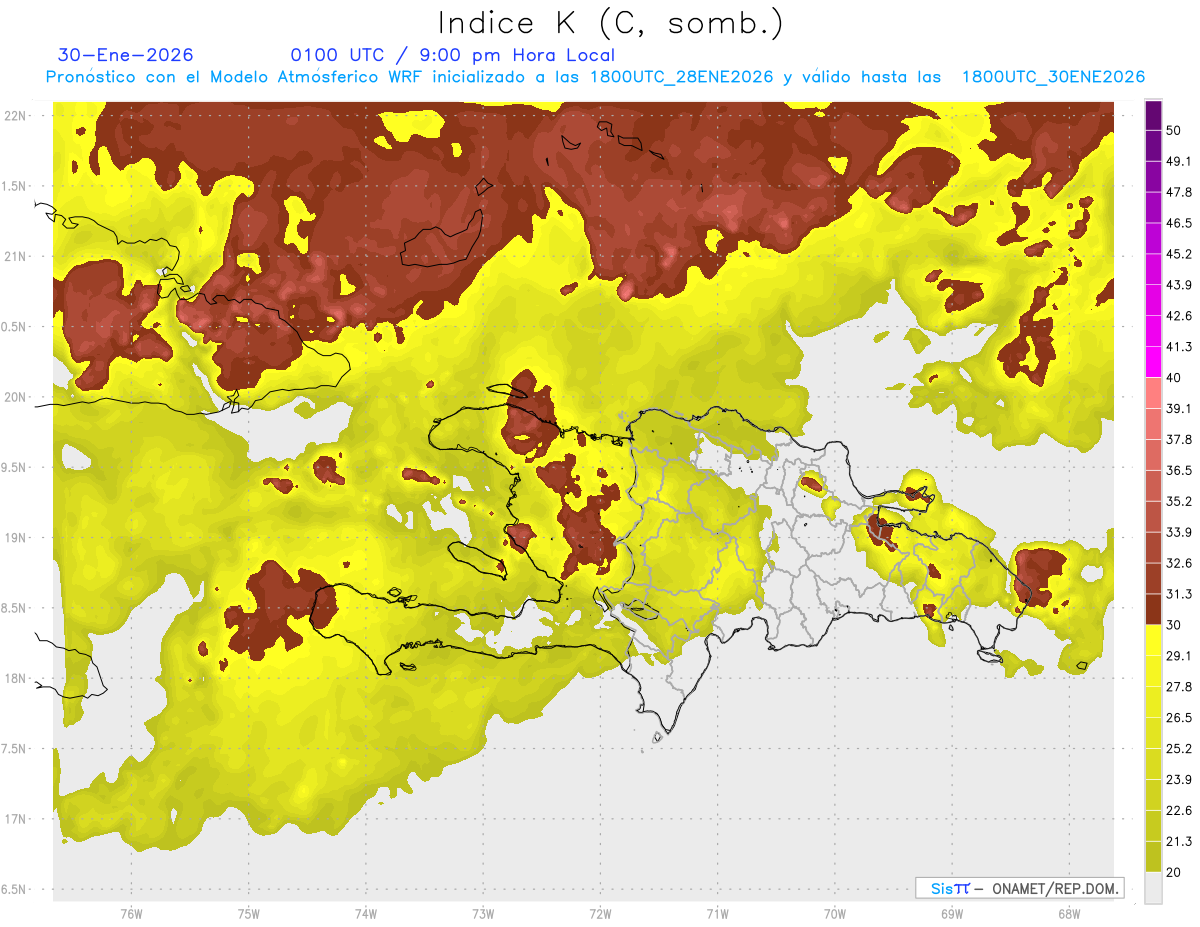Click the '37.8' color scale value
This screenshot has height=927, width=1200.
pos(1178,439)
